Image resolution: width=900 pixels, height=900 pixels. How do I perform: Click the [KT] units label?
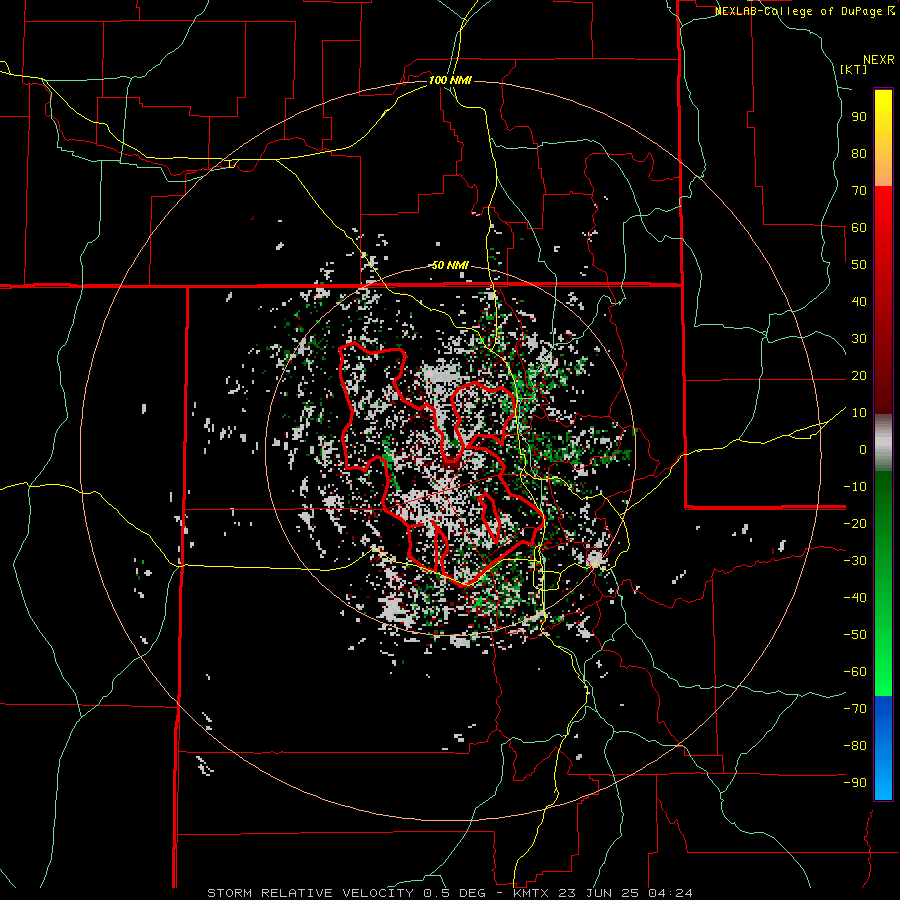click(854, 69)
